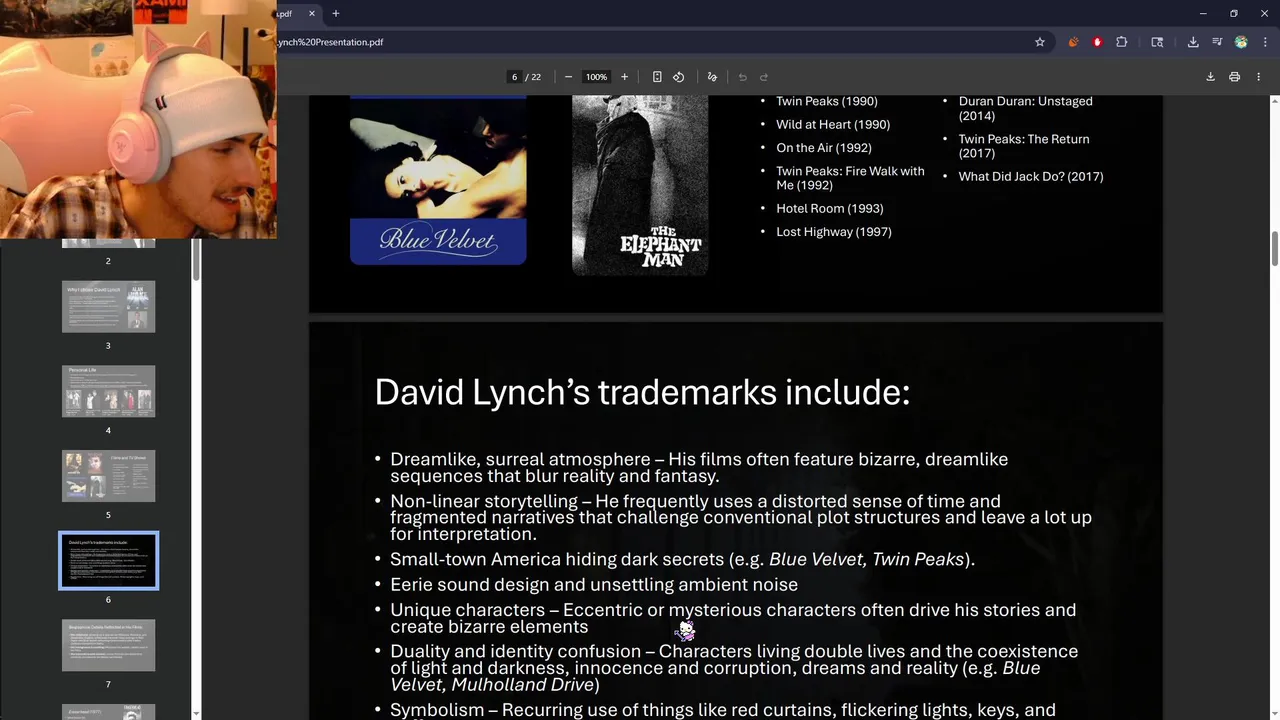The image size is (1280, 720).
Task: Select page 4 thumbnail Personal Life
Action: click(109, 391)
